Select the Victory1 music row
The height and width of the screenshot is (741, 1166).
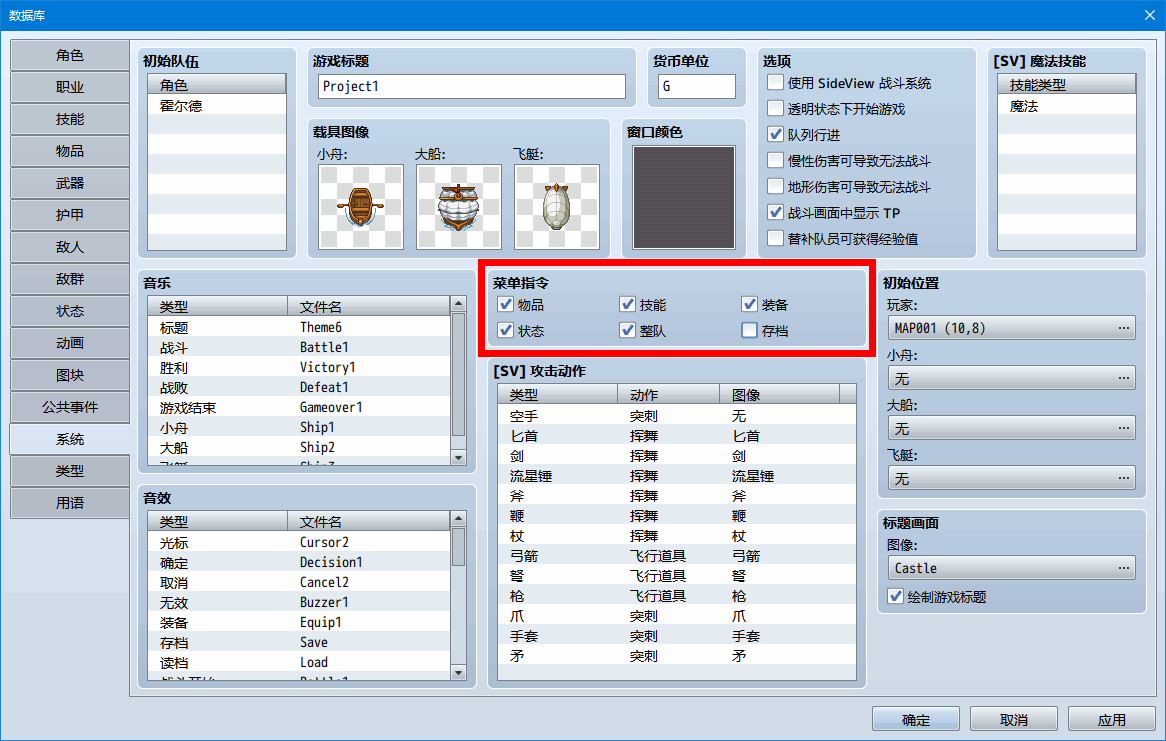coord(300,368)
